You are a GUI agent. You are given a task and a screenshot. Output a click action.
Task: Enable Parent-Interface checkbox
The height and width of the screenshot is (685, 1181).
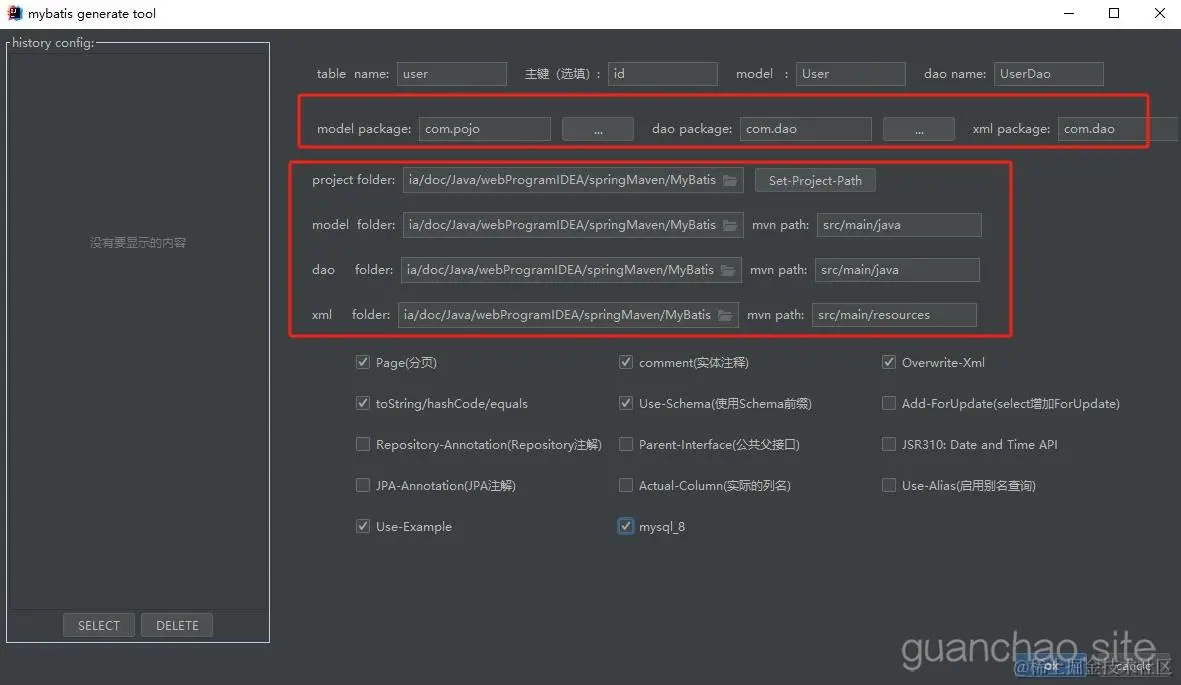[x=626, y=445]
